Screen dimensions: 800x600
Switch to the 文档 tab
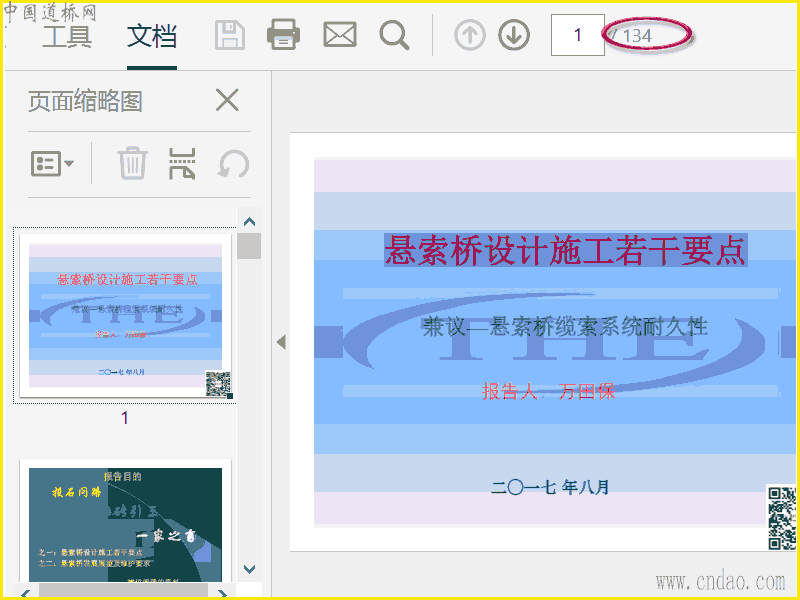[152, 36]
